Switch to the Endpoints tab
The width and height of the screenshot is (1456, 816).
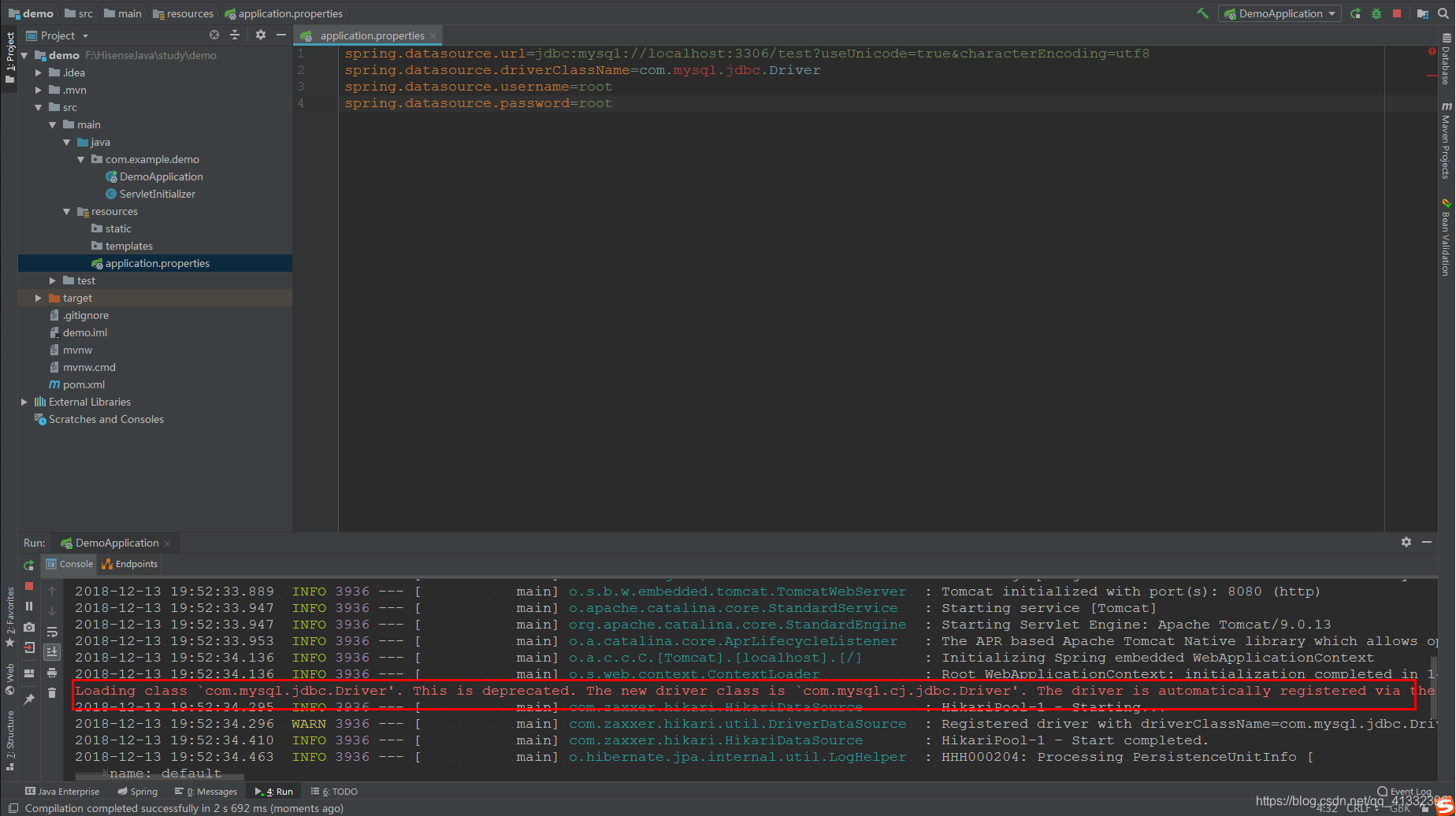130,564
